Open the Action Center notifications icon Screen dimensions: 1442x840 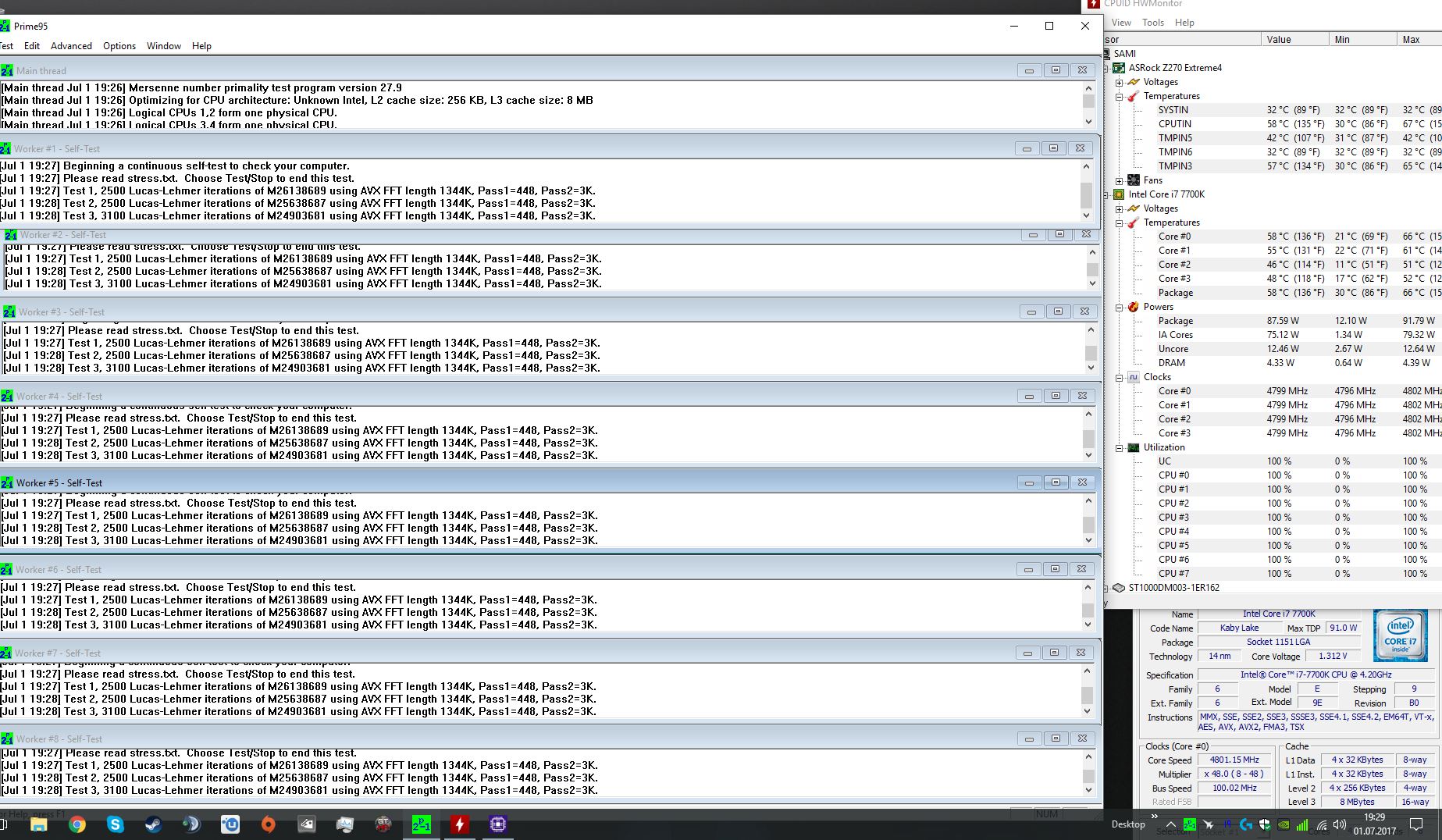(1416, 824)
